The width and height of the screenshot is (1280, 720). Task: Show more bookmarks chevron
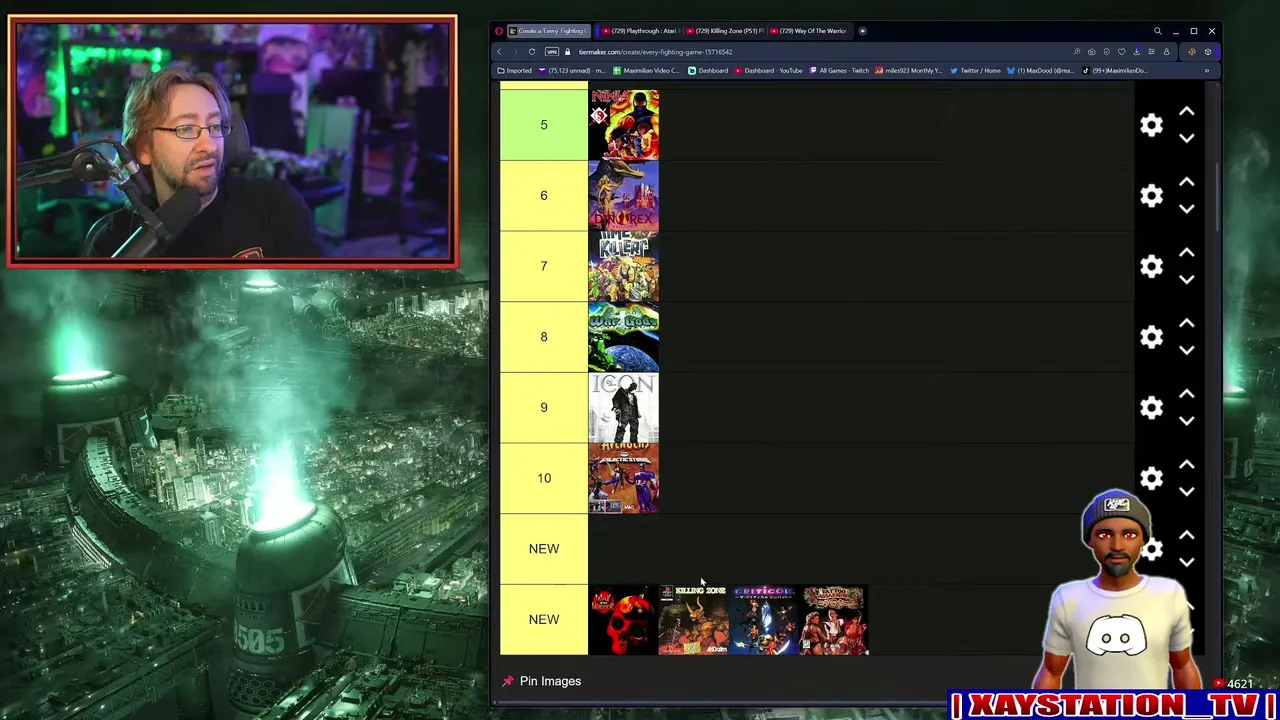[1206, 71]
